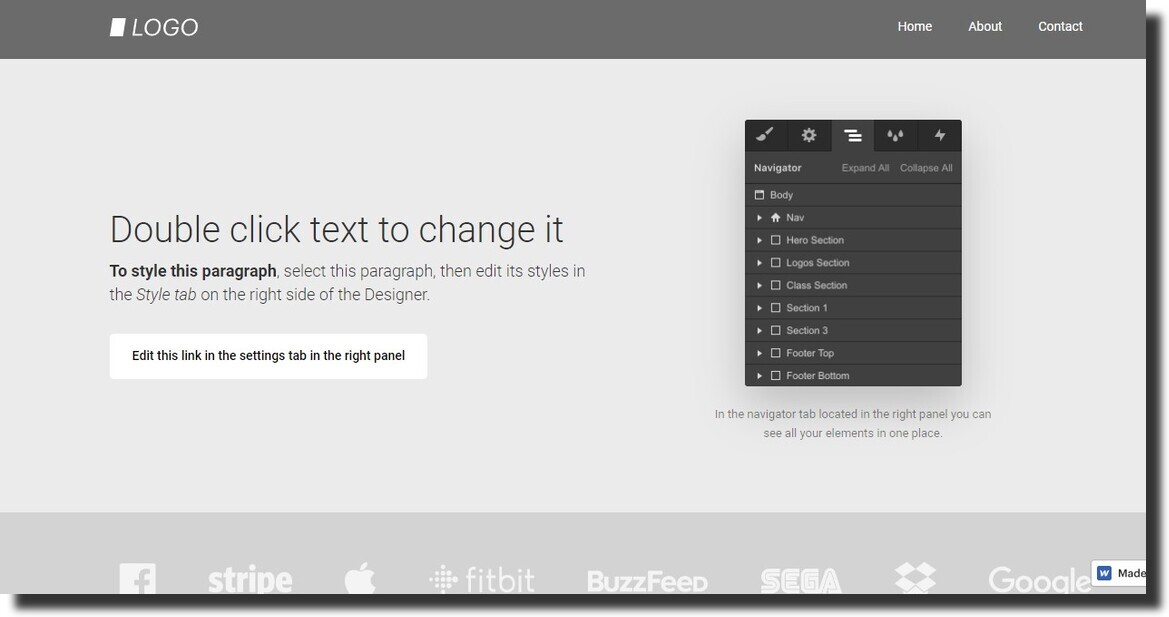Click the SEGA logo
This screenshot has width=1169, height=617.
pos(801,581)
